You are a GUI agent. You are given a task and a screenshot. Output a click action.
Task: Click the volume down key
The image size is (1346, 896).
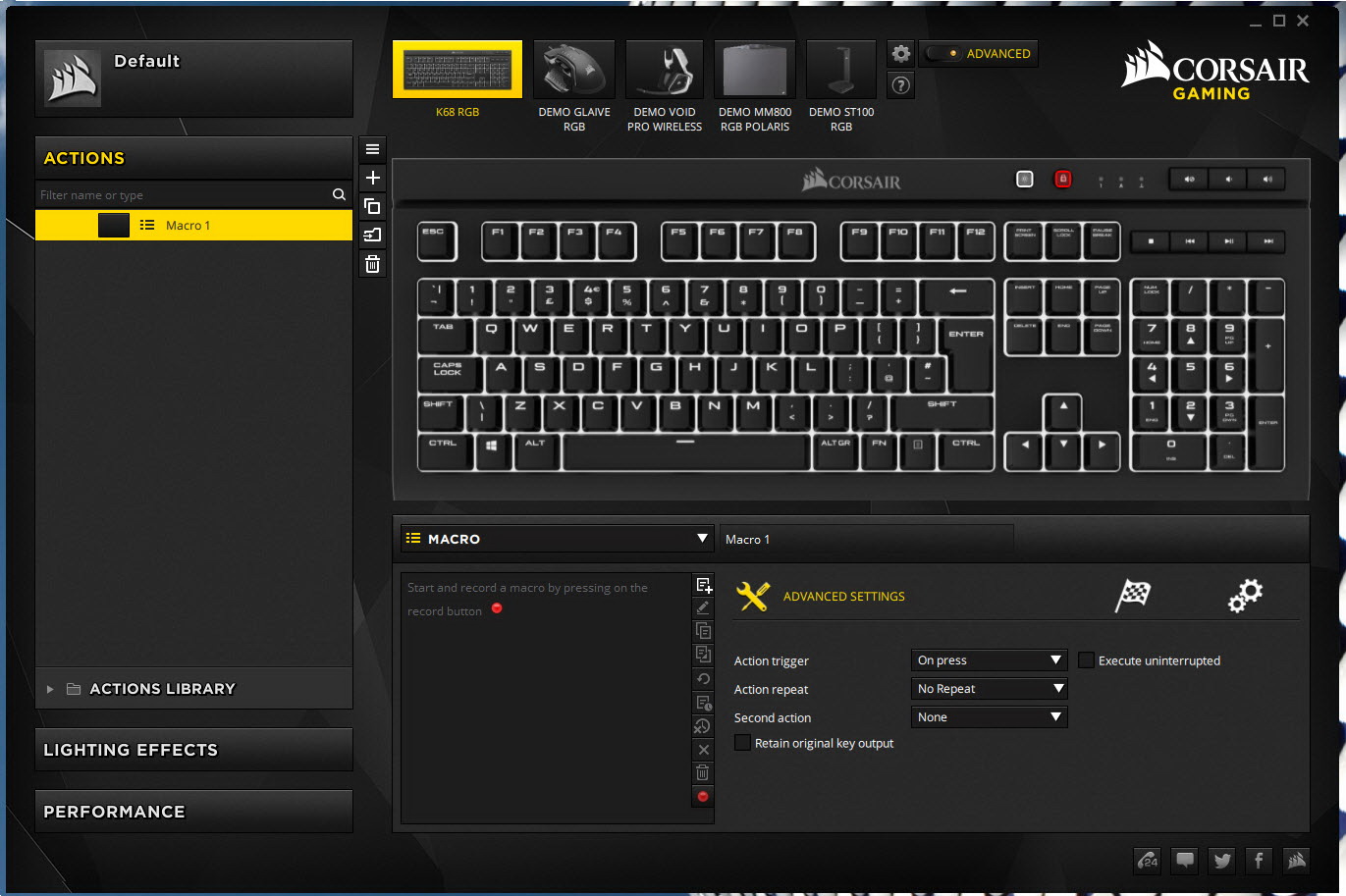point(1227,180)
